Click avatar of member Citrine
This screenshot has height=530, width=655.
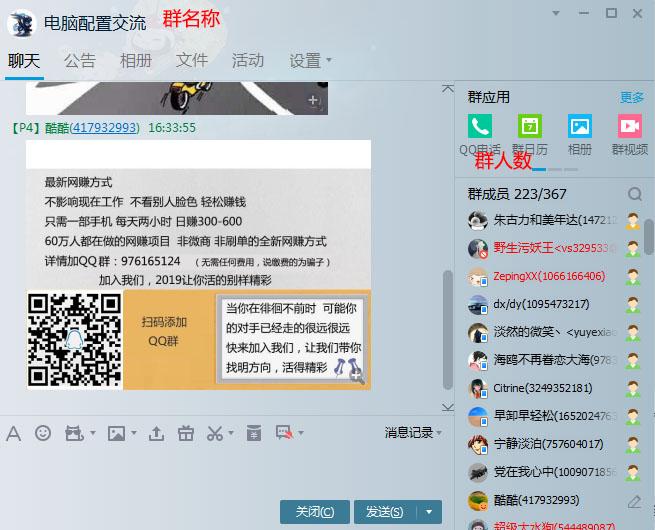click(x=478, y=388)
